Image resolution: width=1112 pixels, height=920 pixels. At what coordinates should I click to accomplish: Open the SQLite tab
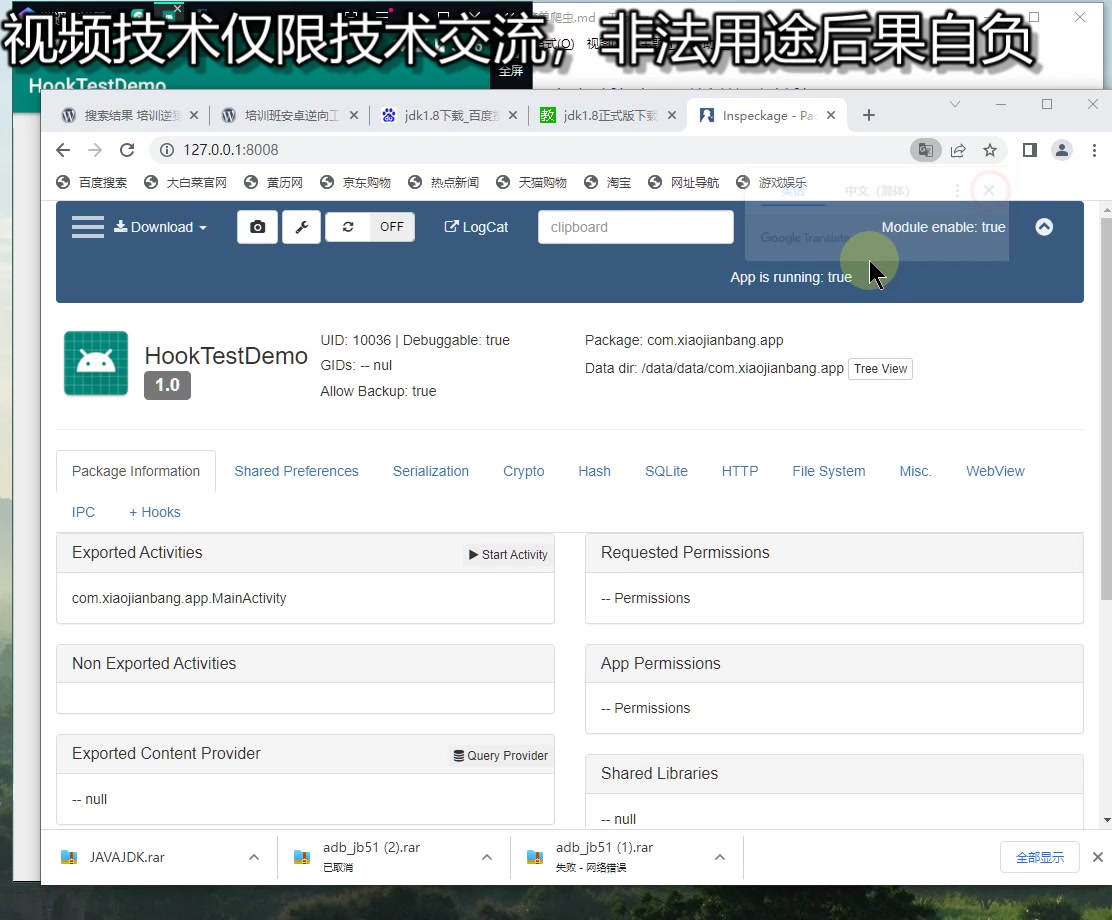pyautogui.click(x=666, y=471)
